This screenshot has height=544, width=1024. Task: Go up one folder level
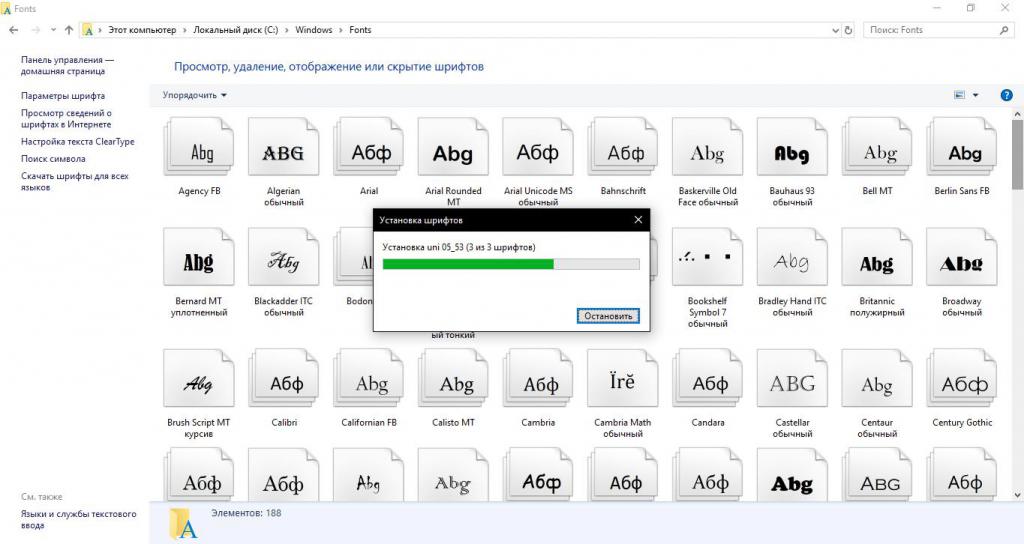pyautogui.click(x=69, y=30)
